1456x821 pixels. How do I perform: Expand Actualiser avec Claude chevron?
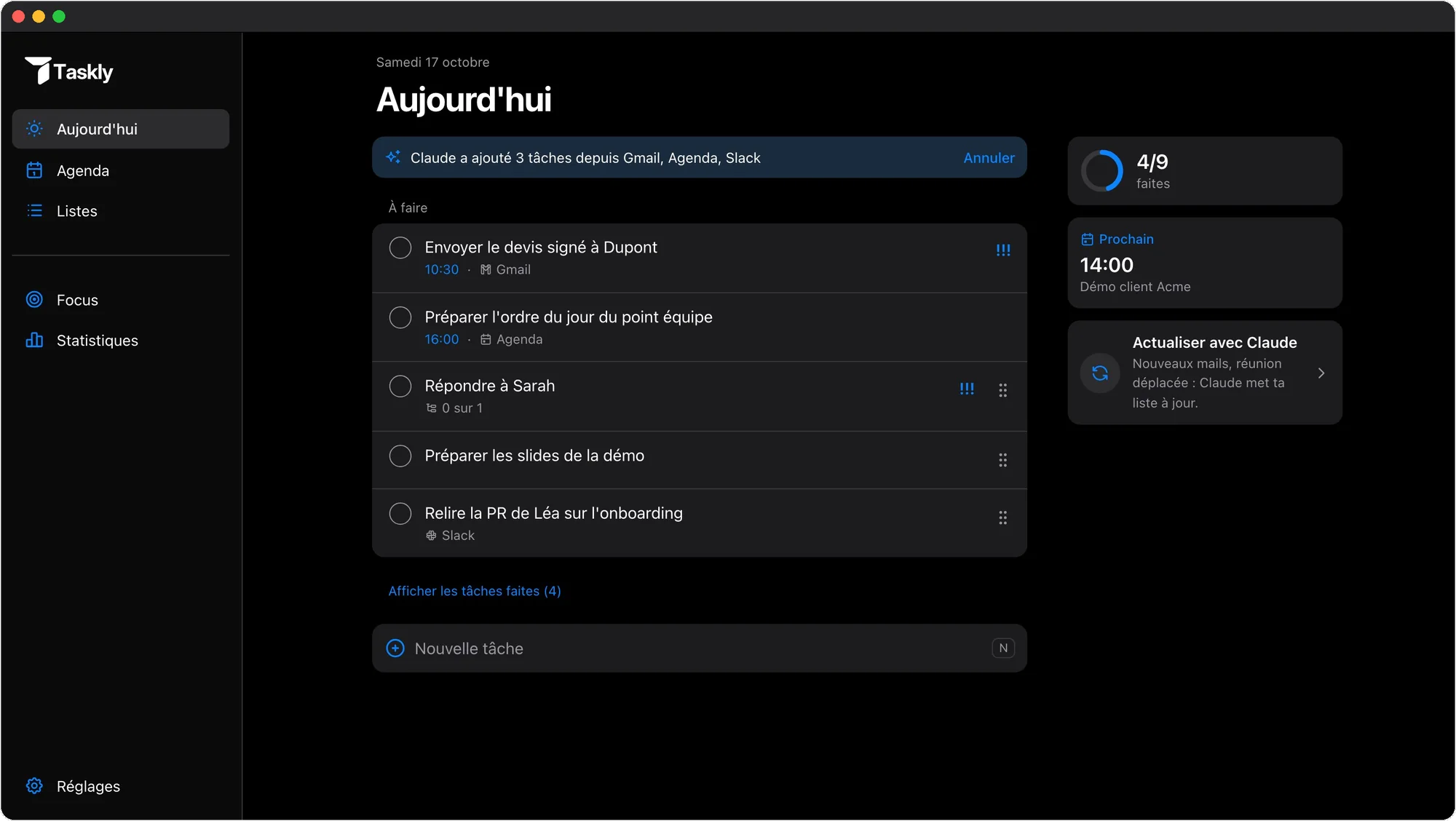click(1321, 373)
